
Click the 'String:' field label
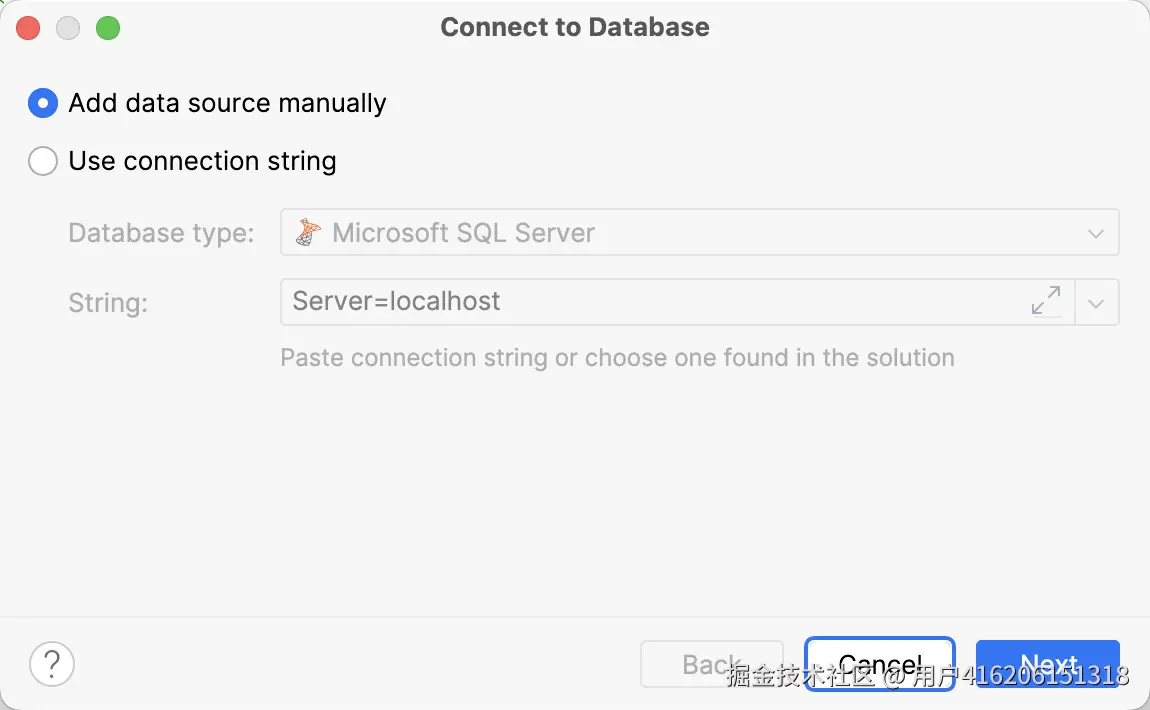[108, 303]
